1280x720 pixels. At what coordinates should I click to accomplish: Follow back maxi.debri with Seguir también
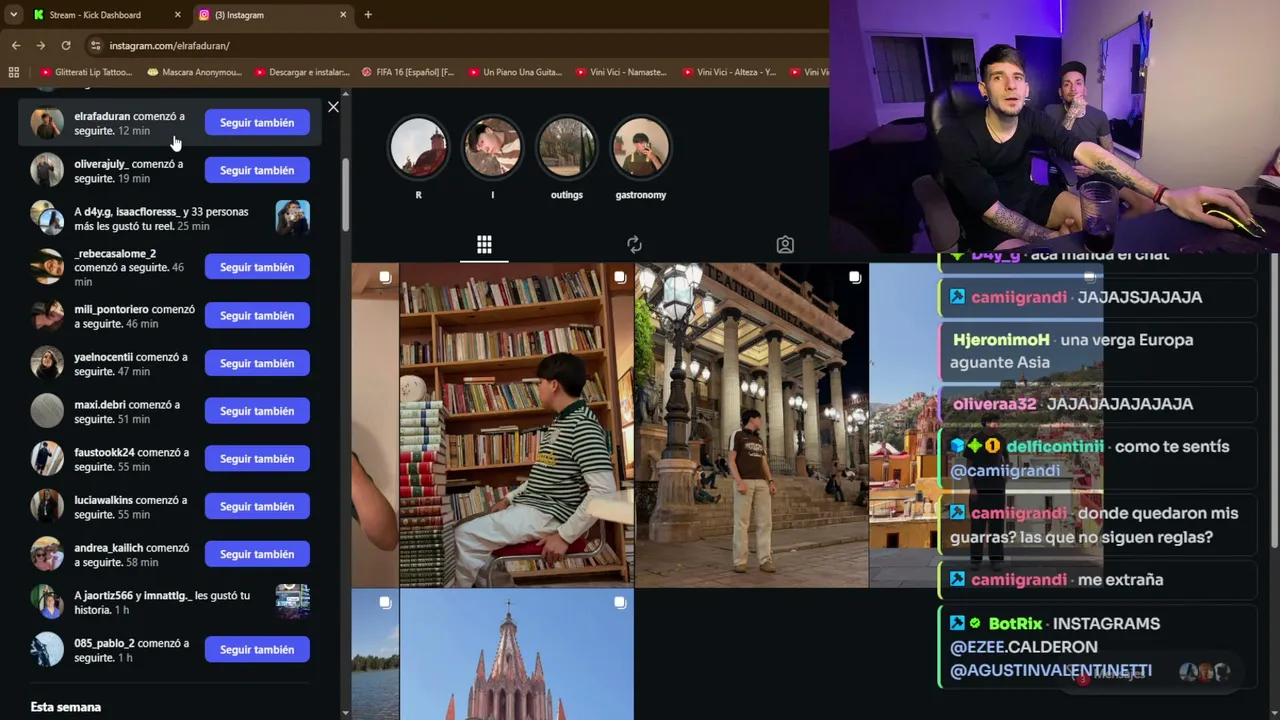pyautogui.click(x=257, y=411)
